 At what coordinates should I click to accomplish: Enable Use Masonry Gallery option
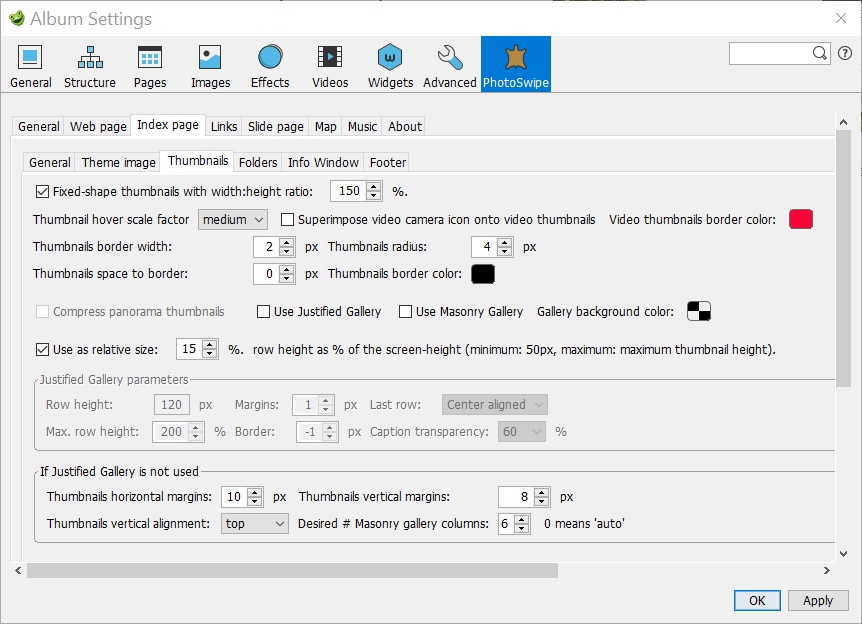pyautogui.click(x=406, y=312)
